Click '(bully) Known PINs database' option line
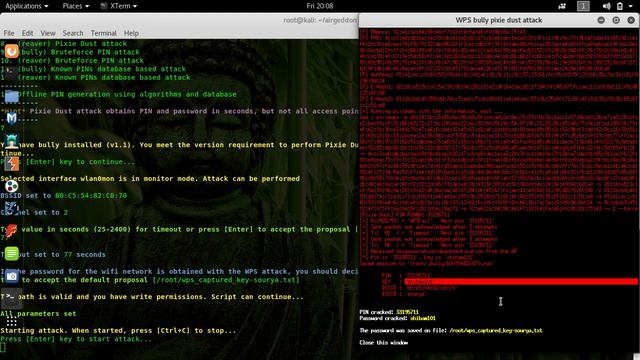Viewport: 640px width, 360px height. click(x=102, y=69)
